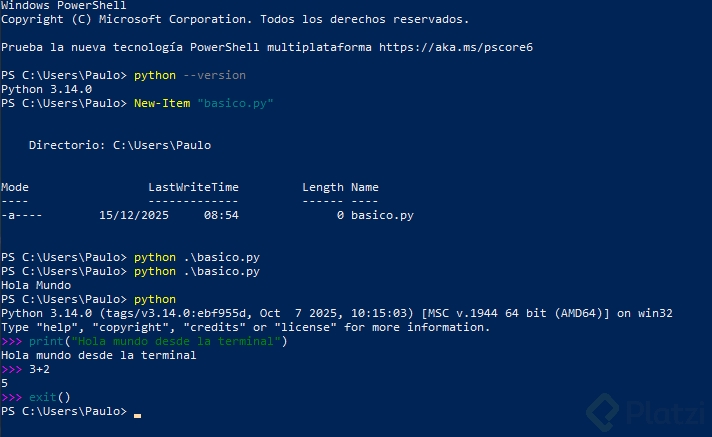Click the Name column header

pyautogui.click(x=365, y=187)
